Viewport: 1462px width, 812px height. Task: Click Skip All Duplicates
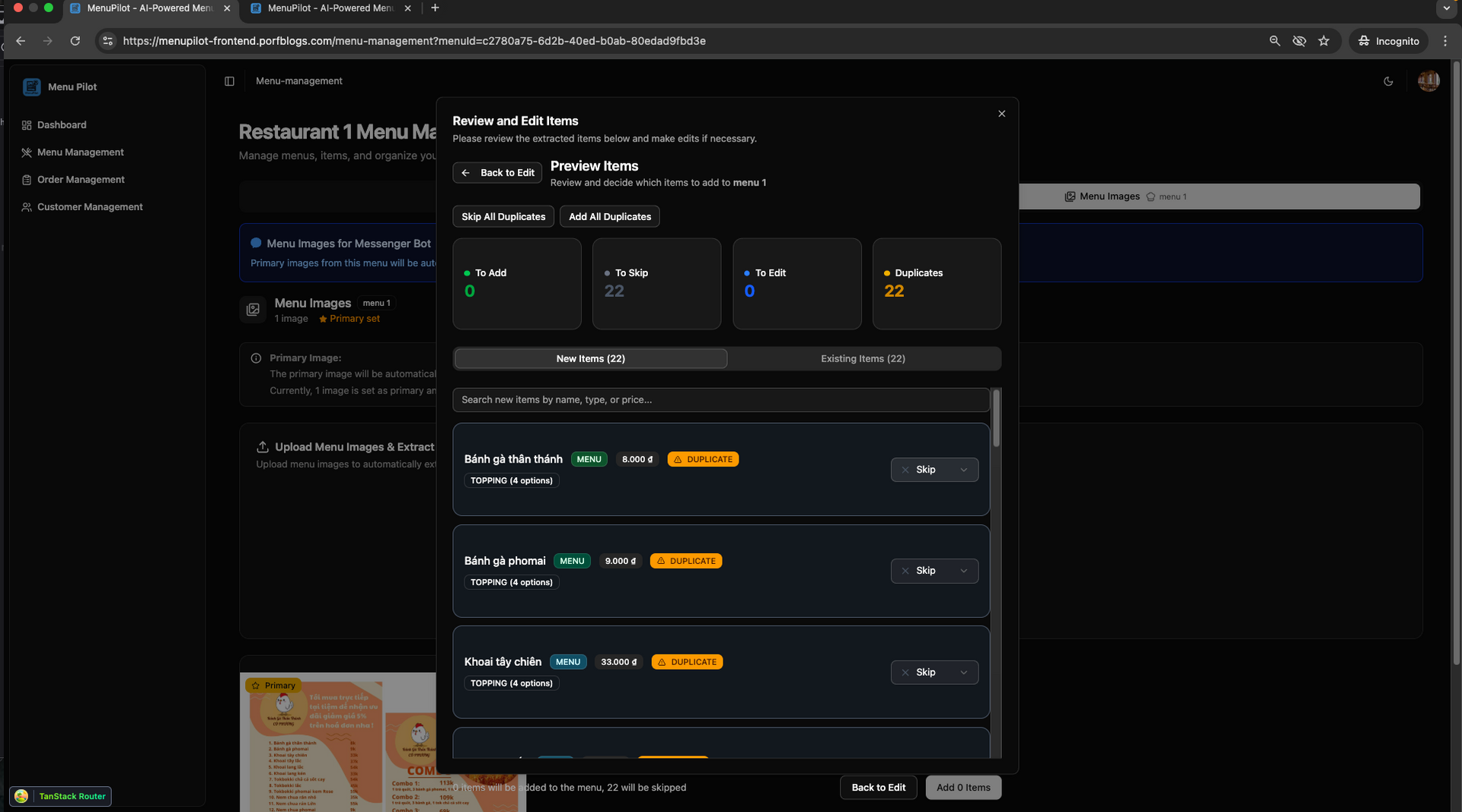pos(503,217)
